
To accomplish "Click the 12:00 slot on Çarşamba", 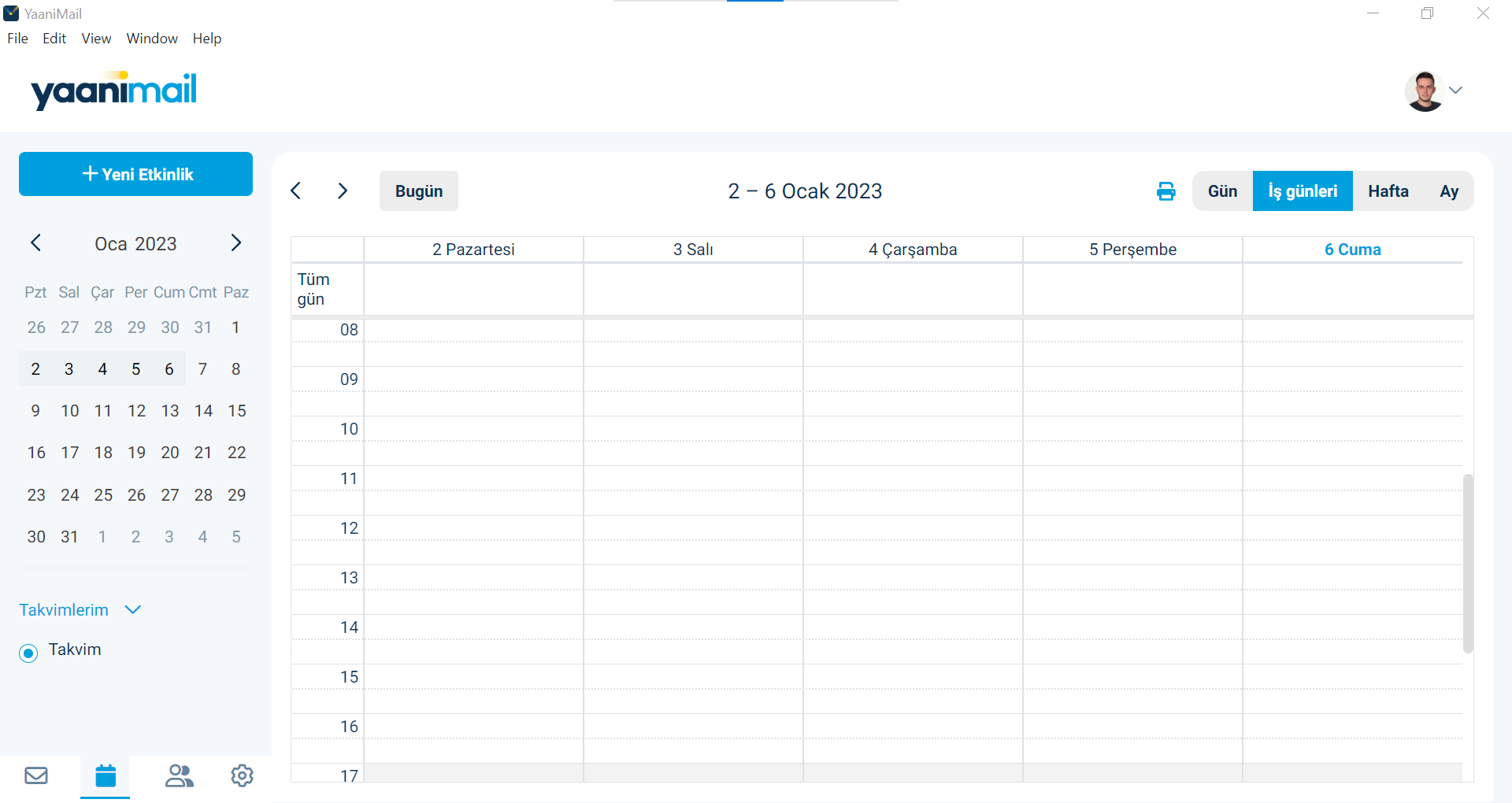I will click(x=913, y=528).
